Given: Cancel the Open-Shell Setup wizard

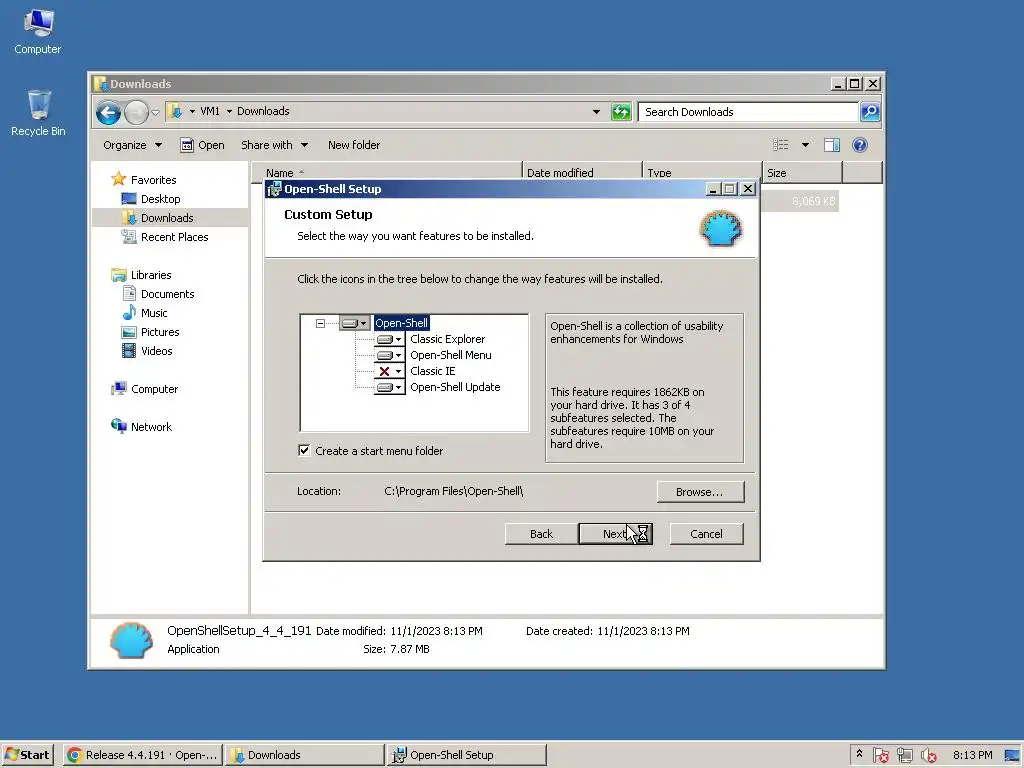Looking at the screenshot, I should coord(706,534).
